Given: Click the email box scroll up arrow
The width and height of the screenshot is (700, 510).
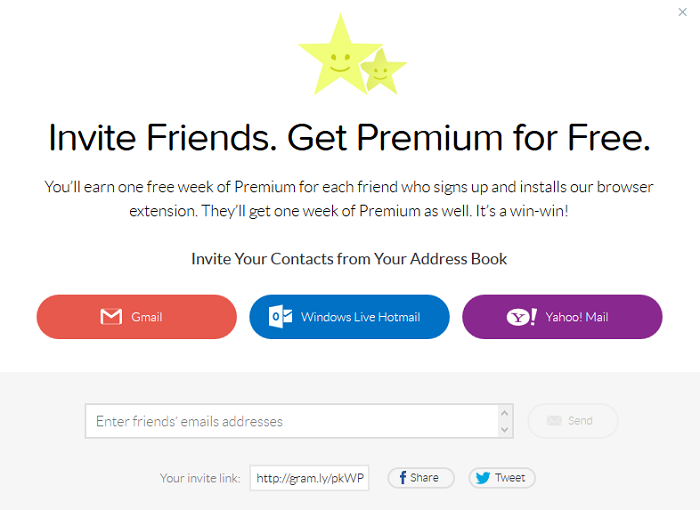Looking at the screenshot, I should 505,412.
